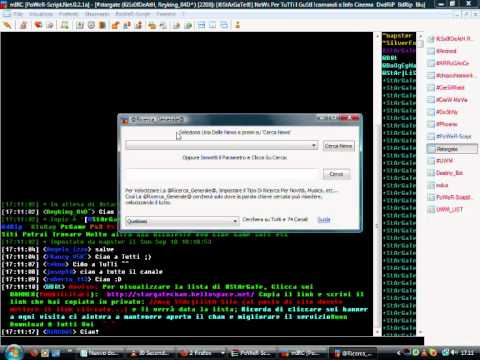Click the Connect lightning bolt toolbar icon
The width and height of the screenshot is (480, 360).
pos(7,25)
